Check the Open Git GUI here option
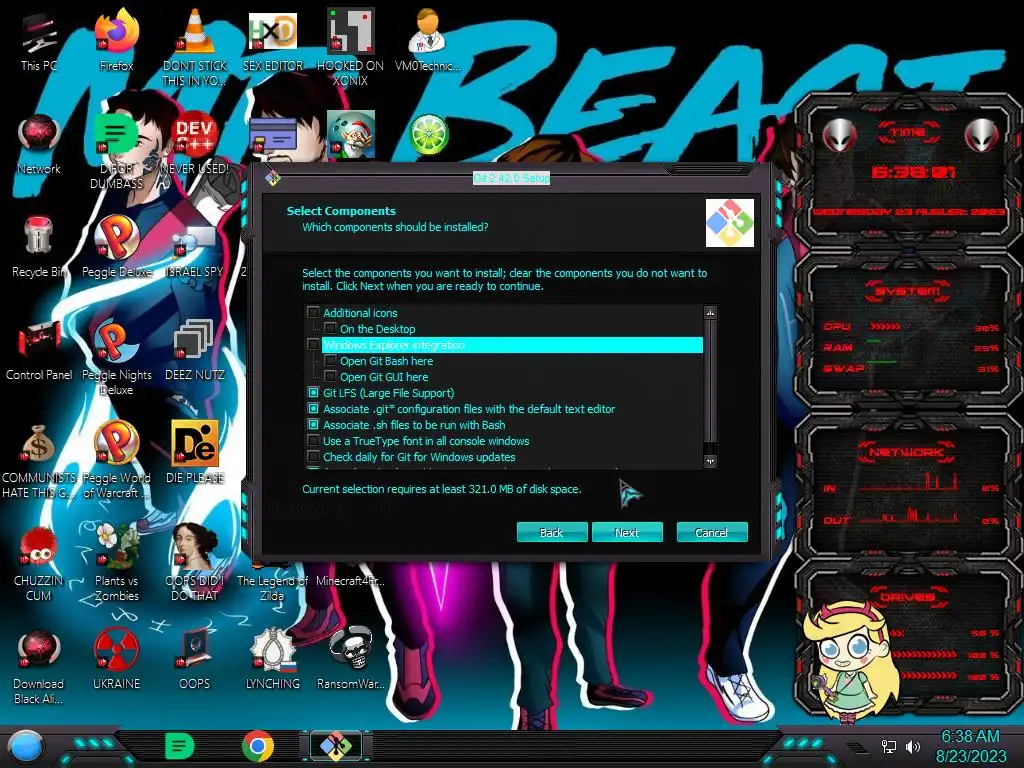Viewport: 1024px width, 768px height. click(330, 377)
